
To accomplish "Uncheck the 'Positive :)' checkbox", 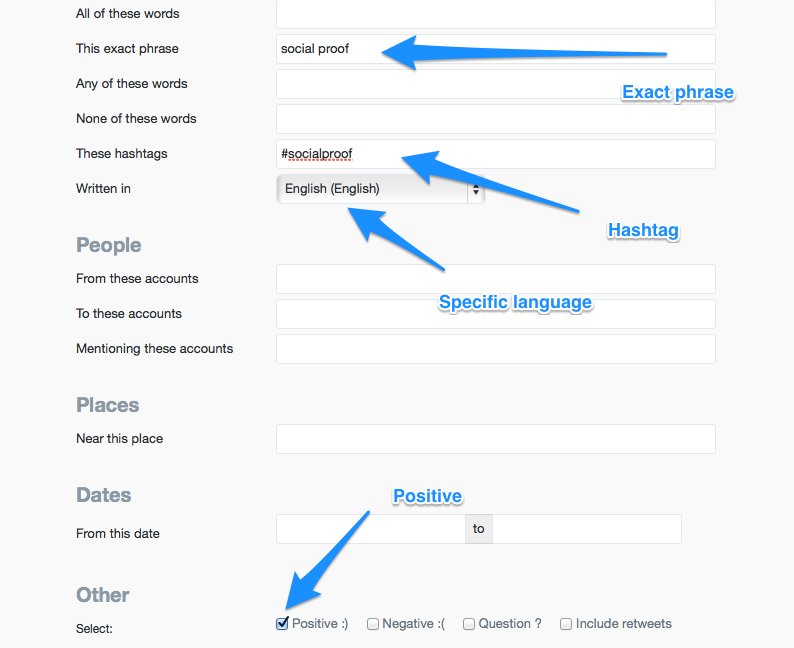I will [283, 624].
